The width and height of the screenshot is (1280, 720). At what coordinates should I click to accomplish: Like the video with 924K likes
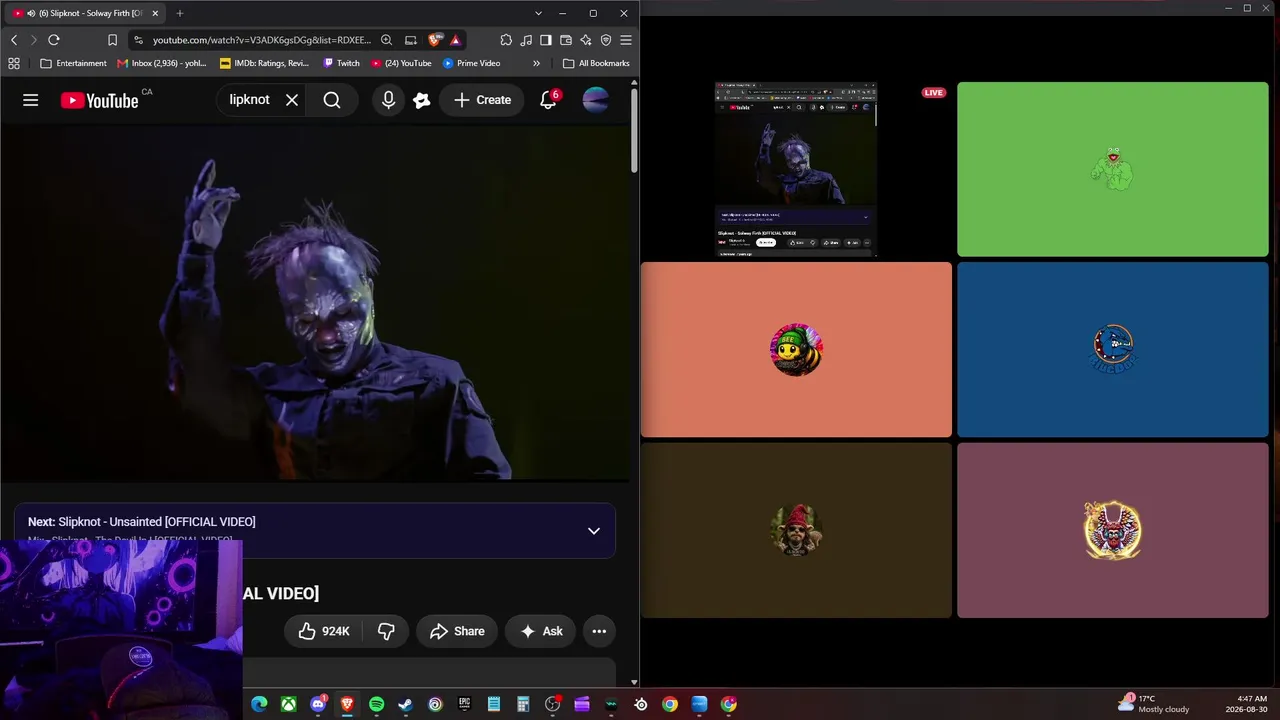pyautogui.click(x=324, y=631)
